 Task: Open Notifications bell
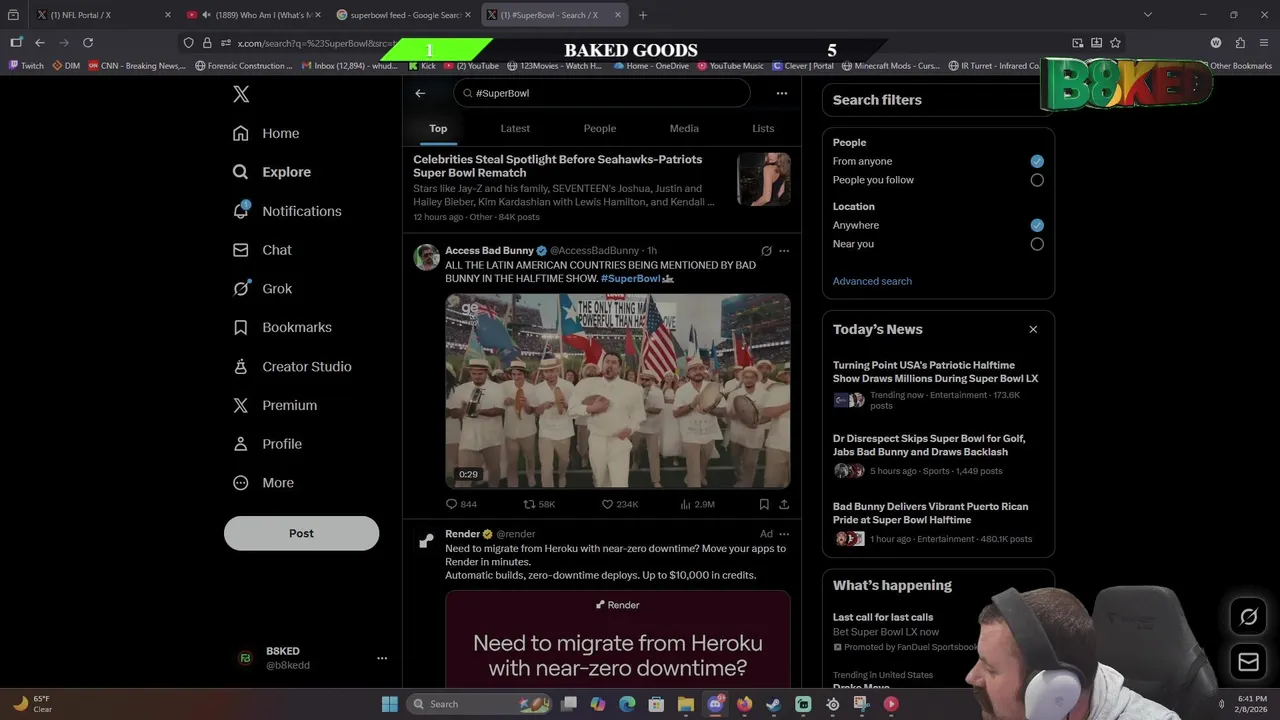pos(287,211)
